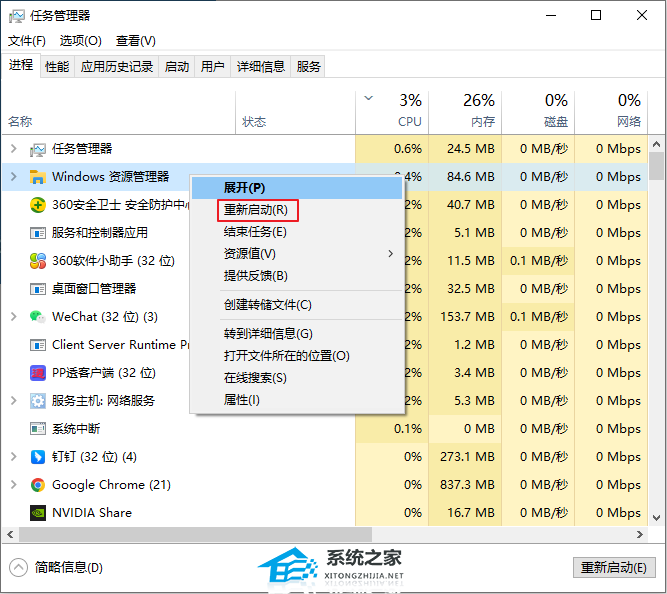
Task: Switch to the 服务 tab
Action: pos(308,66)
